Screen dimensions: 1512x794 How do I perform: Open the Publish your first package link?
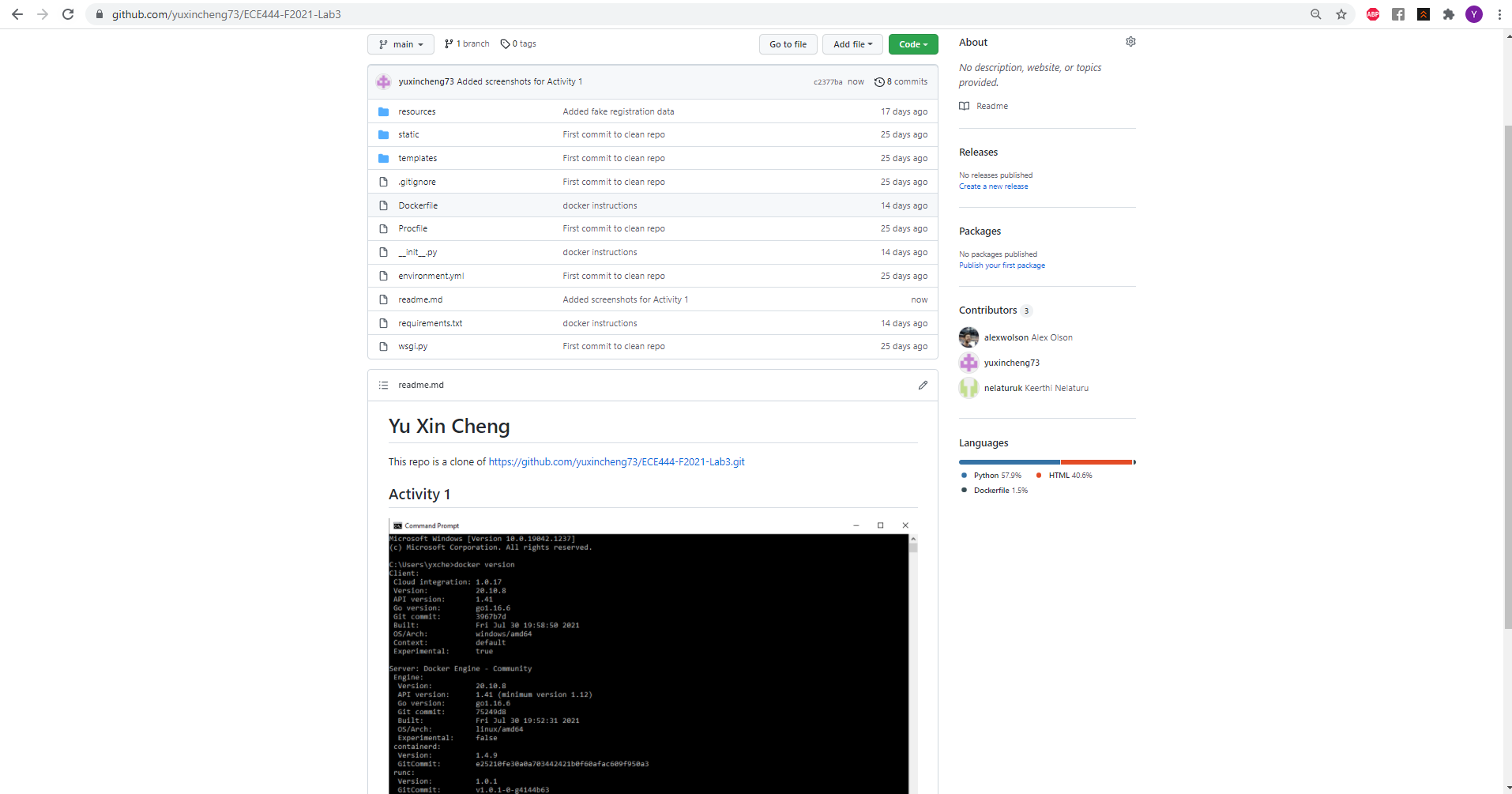pyautogui.click(x=1002, y=265)
